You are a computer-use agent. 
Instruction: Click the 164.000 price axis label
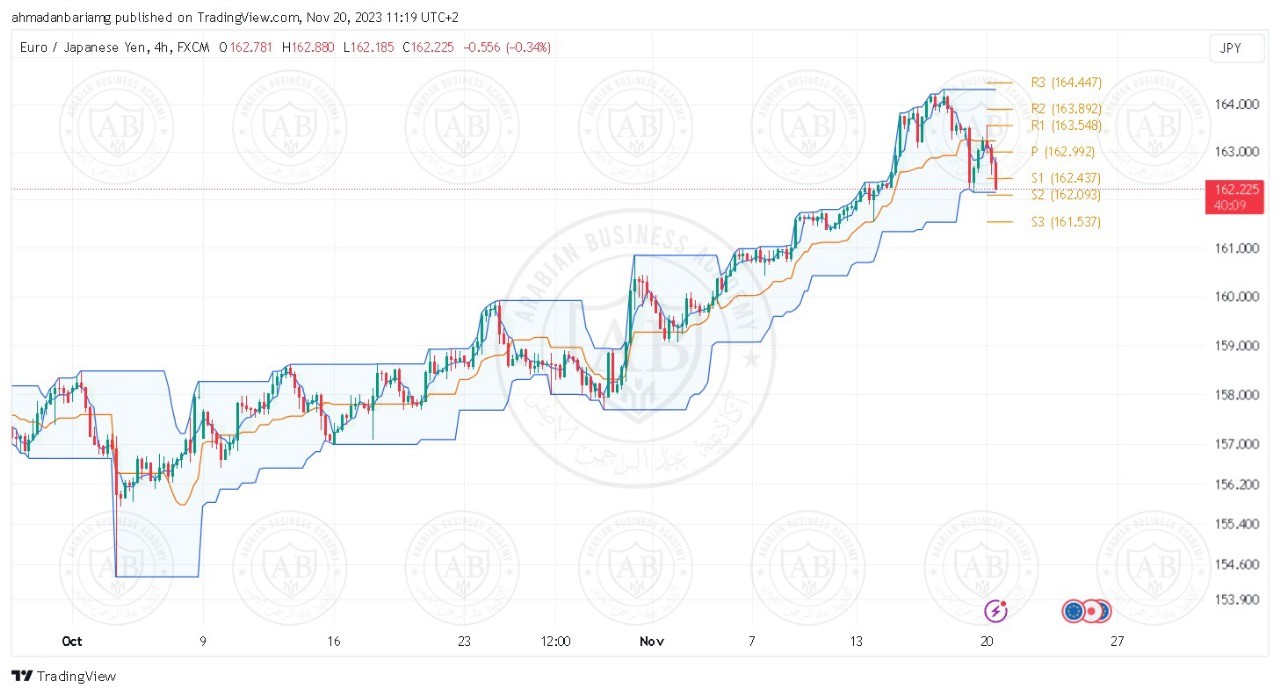tap(1236, 104)
